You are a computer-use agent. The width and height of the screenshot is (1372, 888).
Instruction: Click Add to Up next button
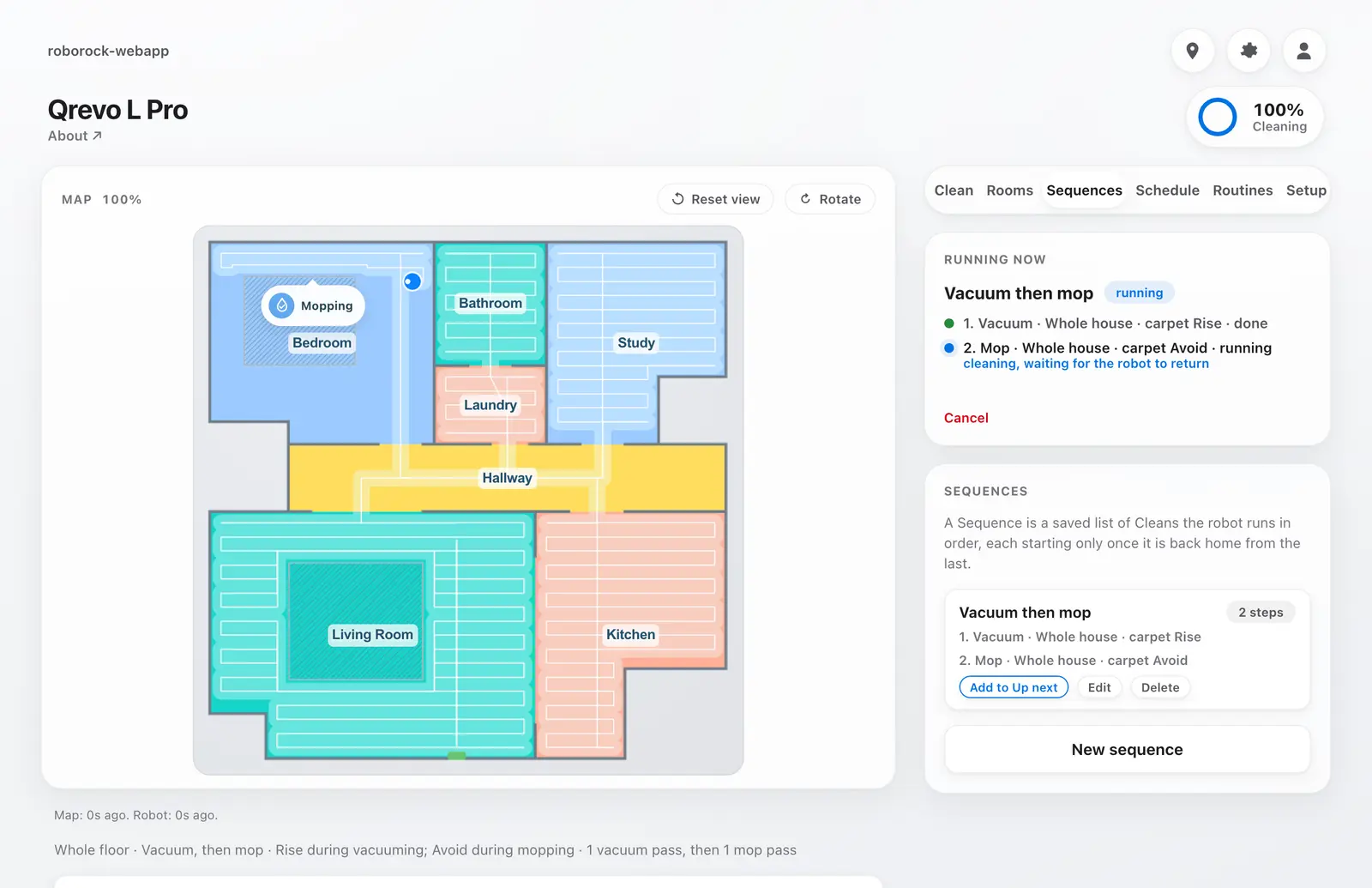(x=1014, y=687)
